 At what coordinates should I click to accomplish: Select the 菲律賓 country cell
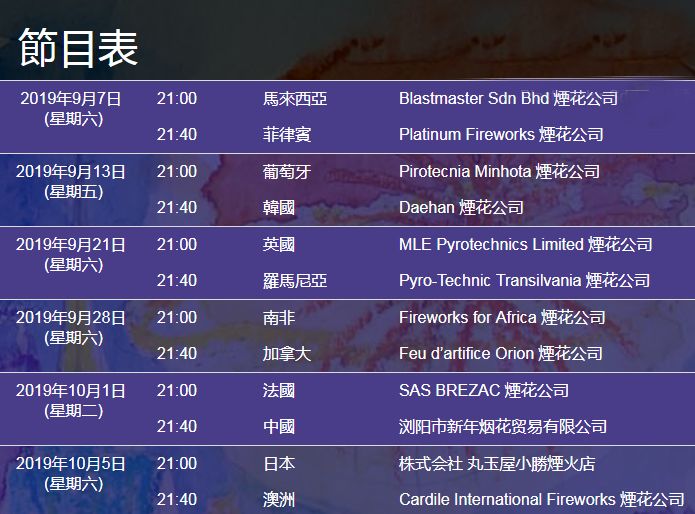(287, 134)
